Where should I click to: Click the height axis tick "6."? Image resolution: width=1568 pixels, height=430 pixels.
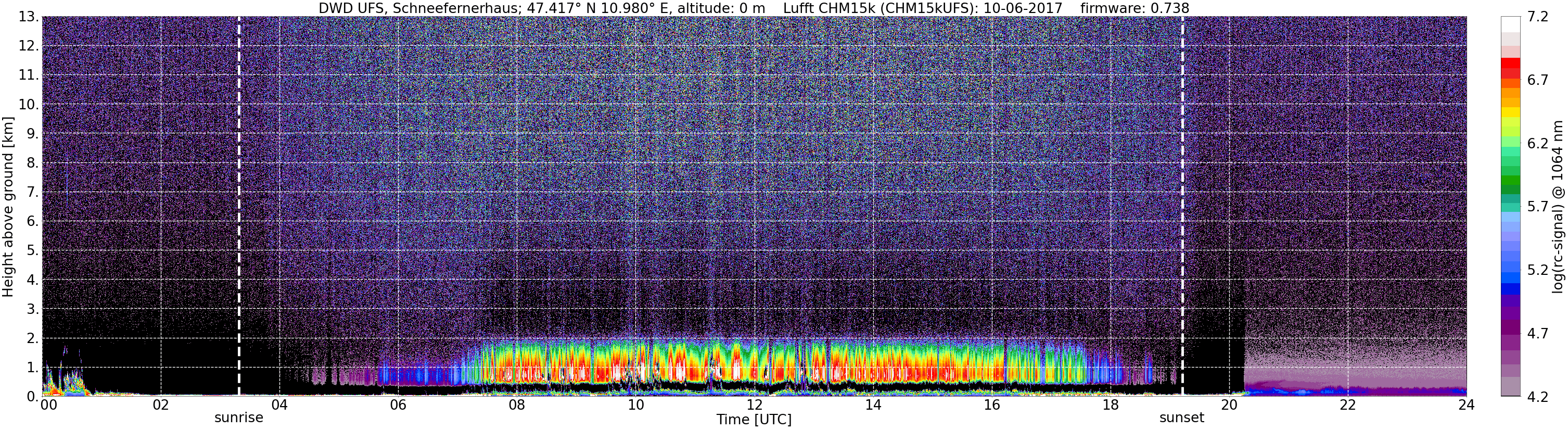coord(33,222)
